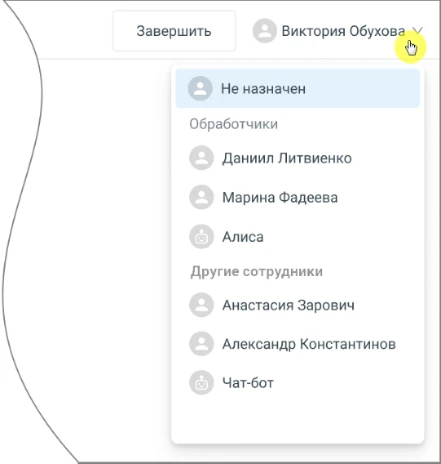This screenshot has width=441, height=464.
Task: Click Марина Фадеева's avatar icon
Action: pyautogui.click(x=201, y=197)
